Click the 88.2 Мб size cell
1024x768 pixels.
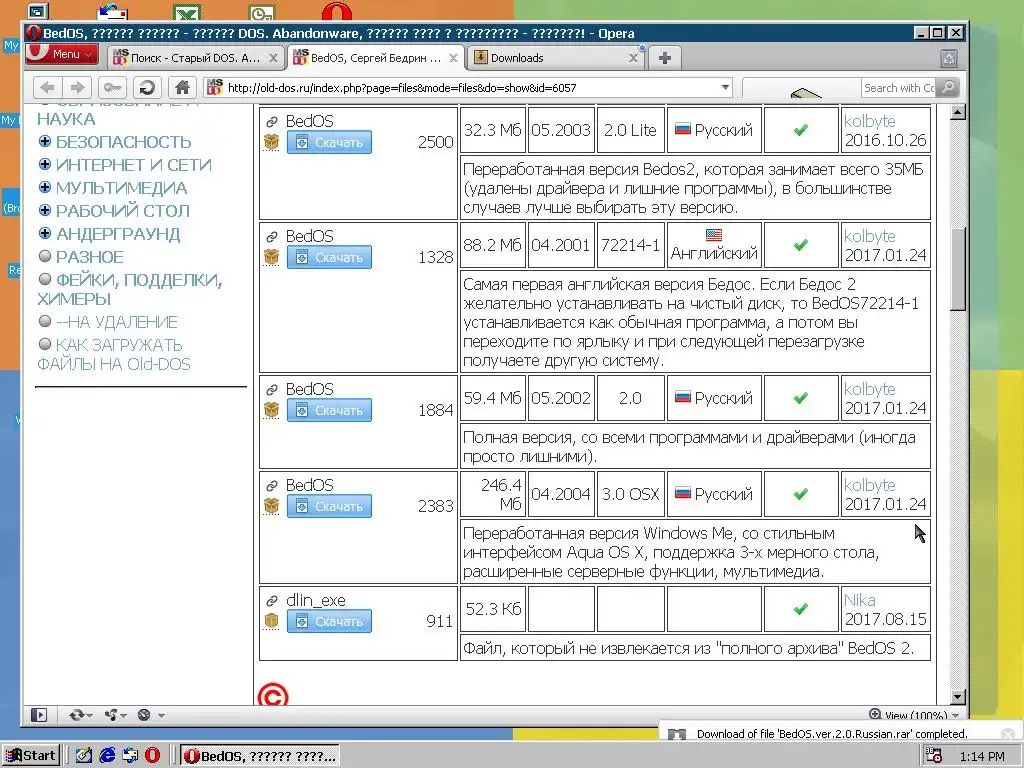click(492, 245)
